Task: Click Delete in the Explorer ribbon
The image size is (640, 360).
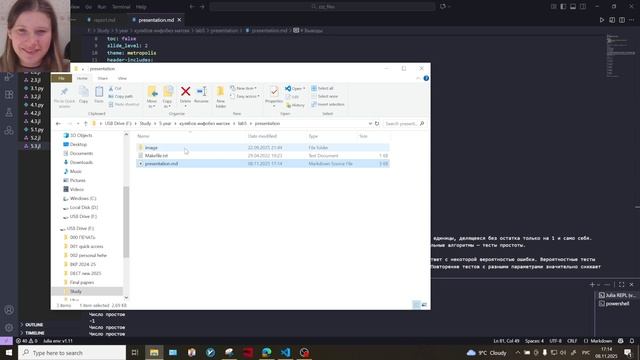Action: [x=185, y=95]
